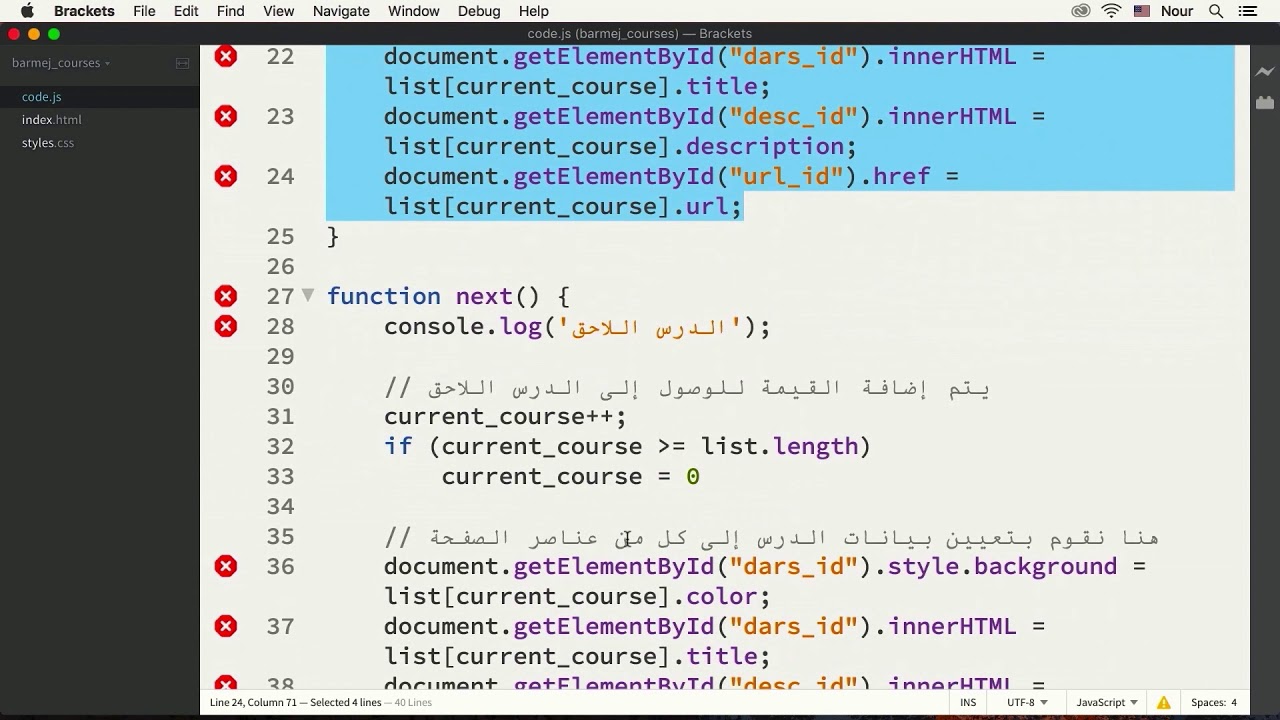Open the barmej_courses project dropdown
Viewport: 1280px width, 720px height.
click(x=61, y=63)
